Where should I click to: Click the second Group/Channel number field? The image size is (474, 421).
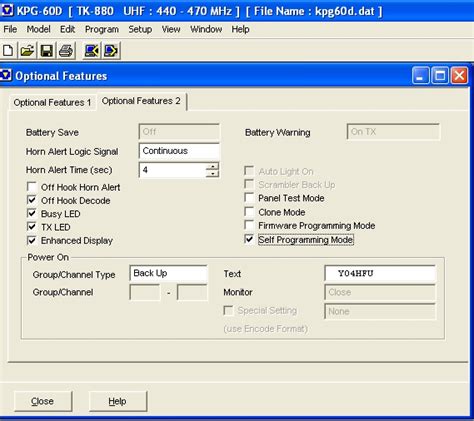[192, 292]
